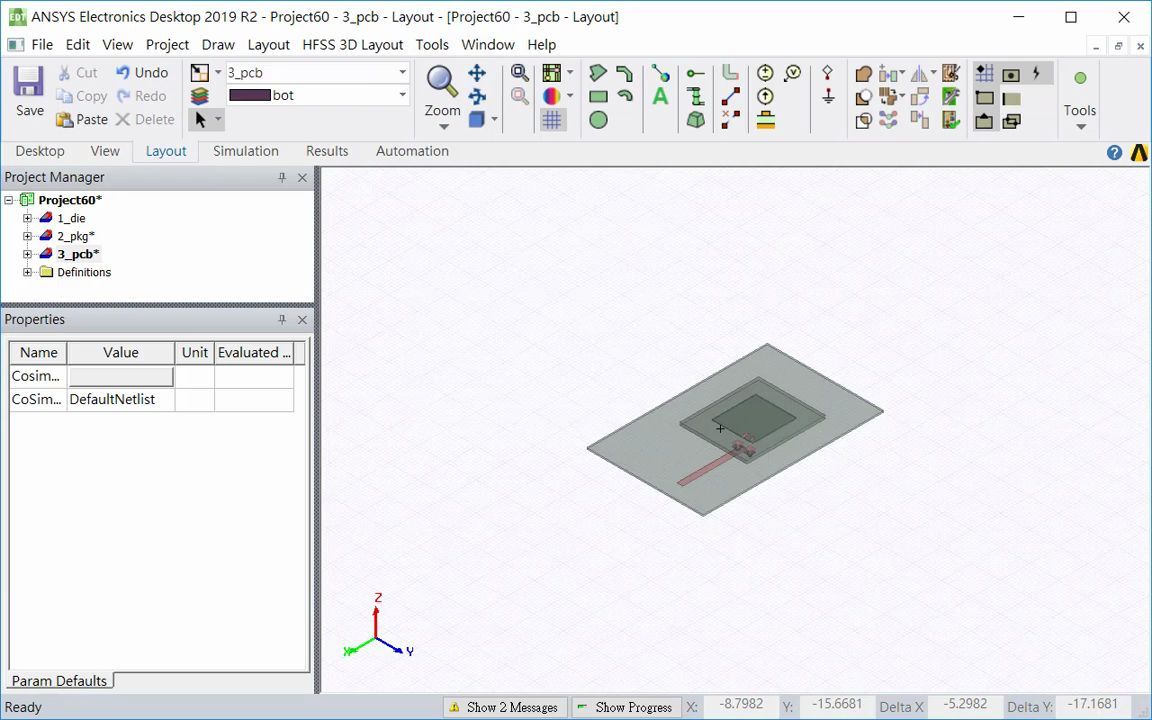The width and height of the screenshot is (1152, 720).
Task: Open the mirror flip dropdown arrow
Action: [934, 73]
